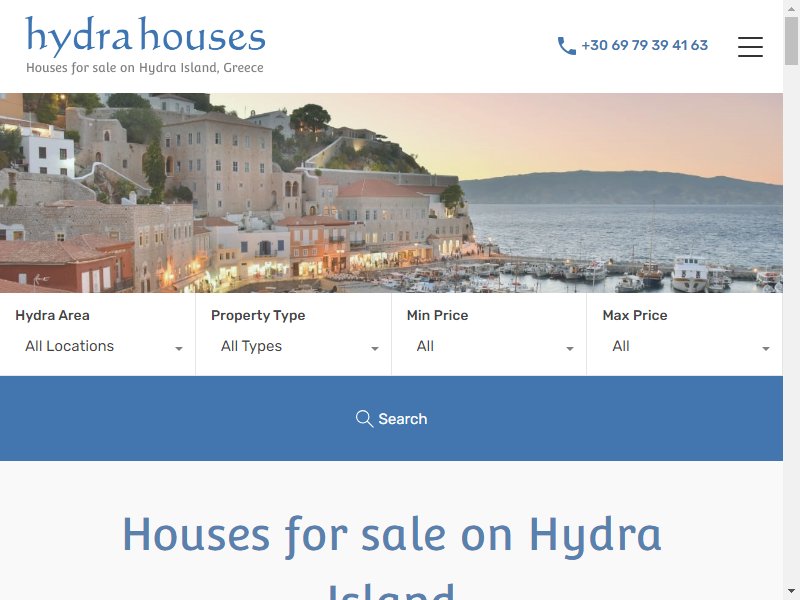This screenshot has height=600, width=800.
Task: Click the phone handset icon
Action: point(566,46)
